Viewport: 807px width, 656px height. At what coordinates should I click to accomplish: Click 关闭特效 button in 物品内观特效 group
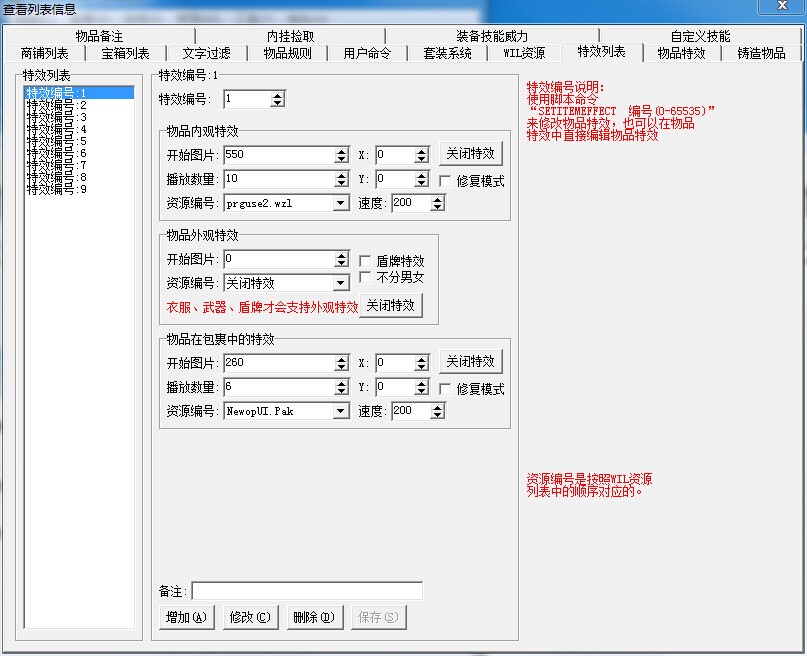tap(471, 154)
